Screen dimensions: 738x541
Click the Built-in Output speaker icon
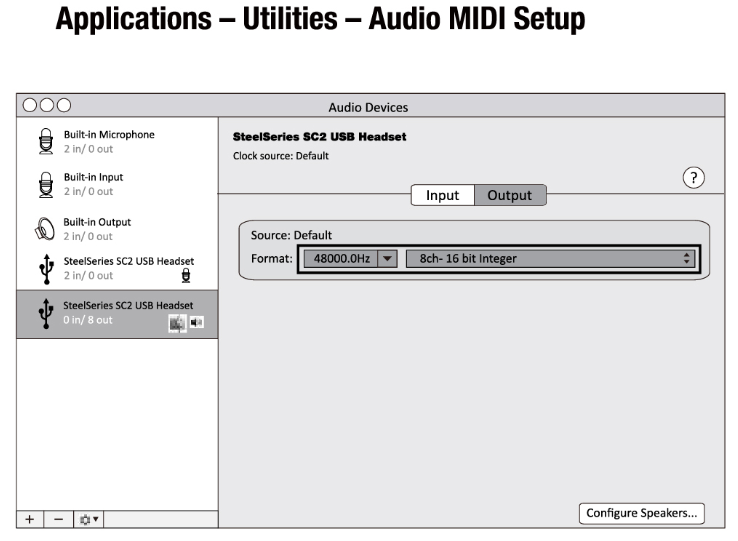(45, 229)
